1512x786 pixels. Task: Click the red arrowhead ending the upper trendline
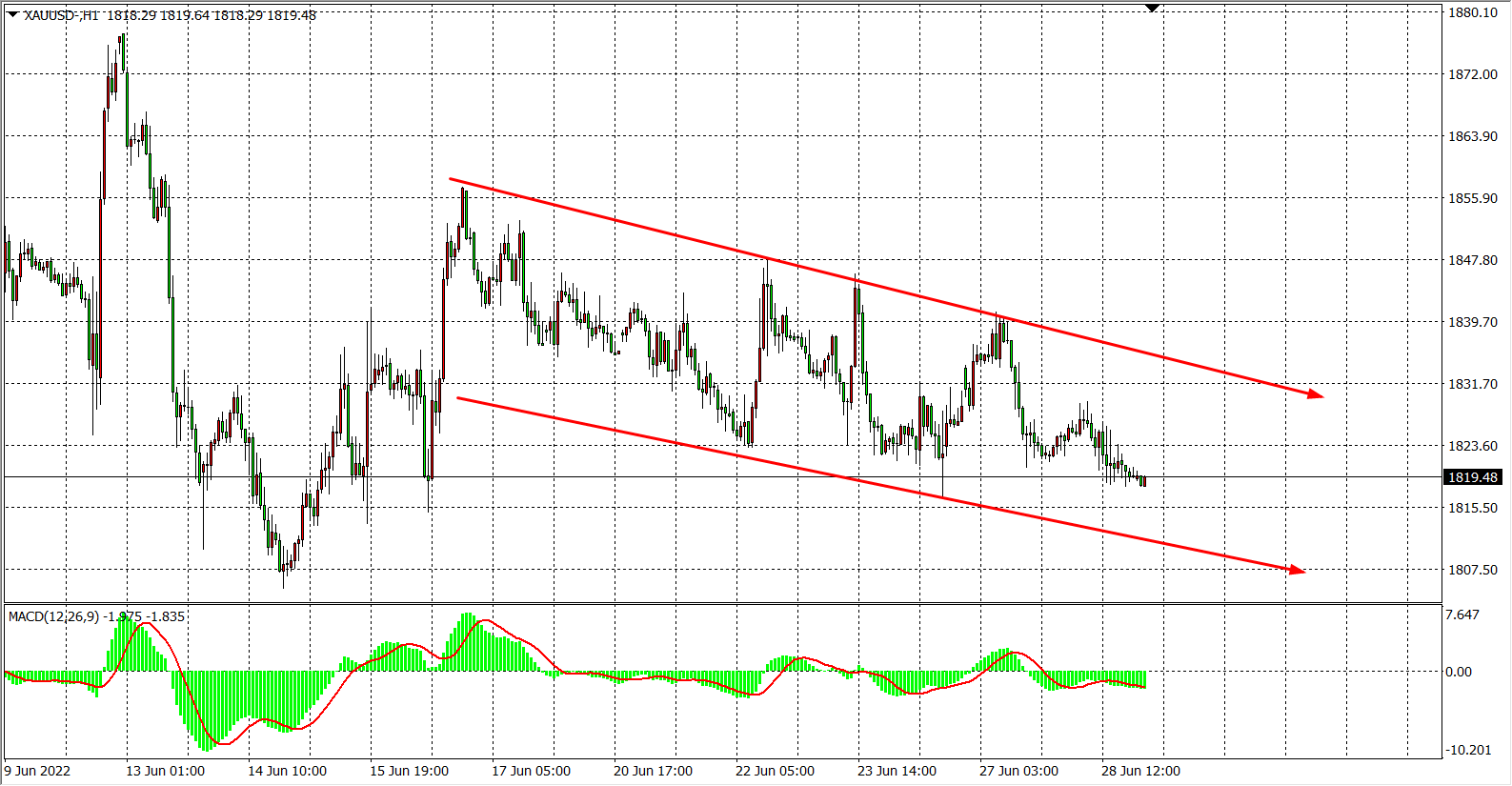coord(1316,393)
